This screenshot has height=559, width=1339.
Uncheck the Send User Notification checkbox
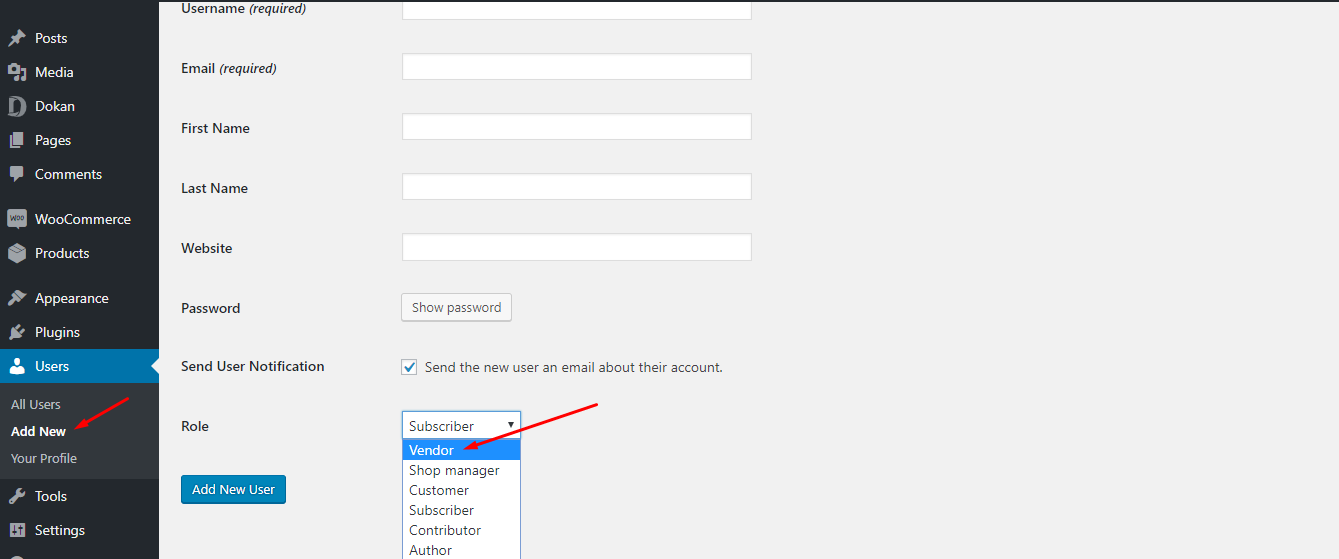[x=410, y=367]
